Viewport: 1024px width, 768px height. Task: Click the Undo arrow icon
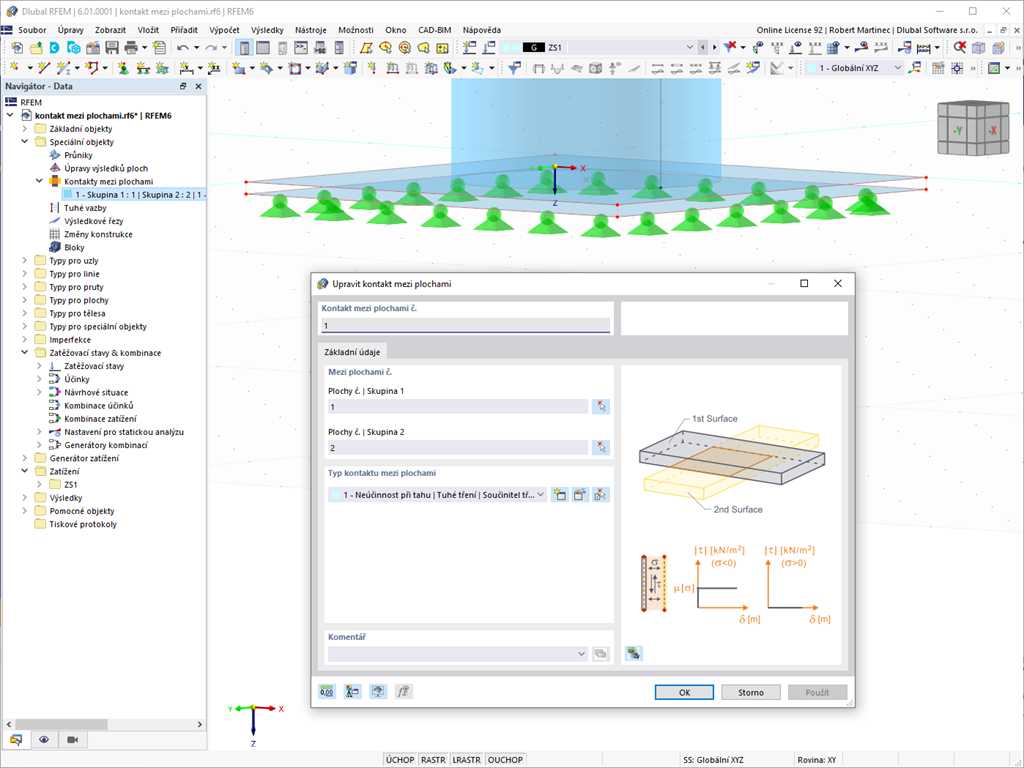click(x=182, y=48)
